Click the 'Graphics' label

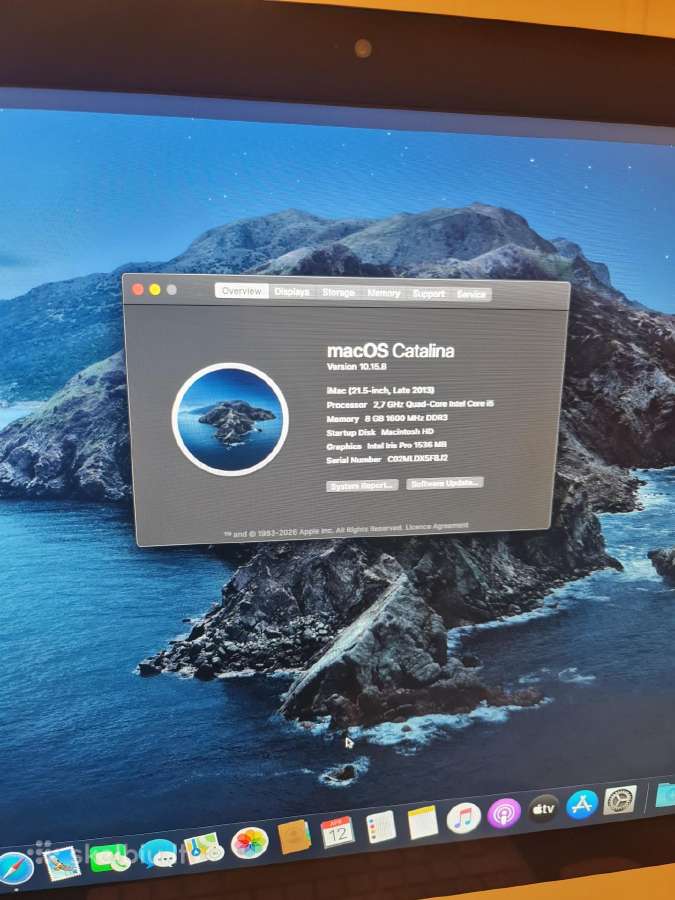pyautogui.click(x=344, y=446)
